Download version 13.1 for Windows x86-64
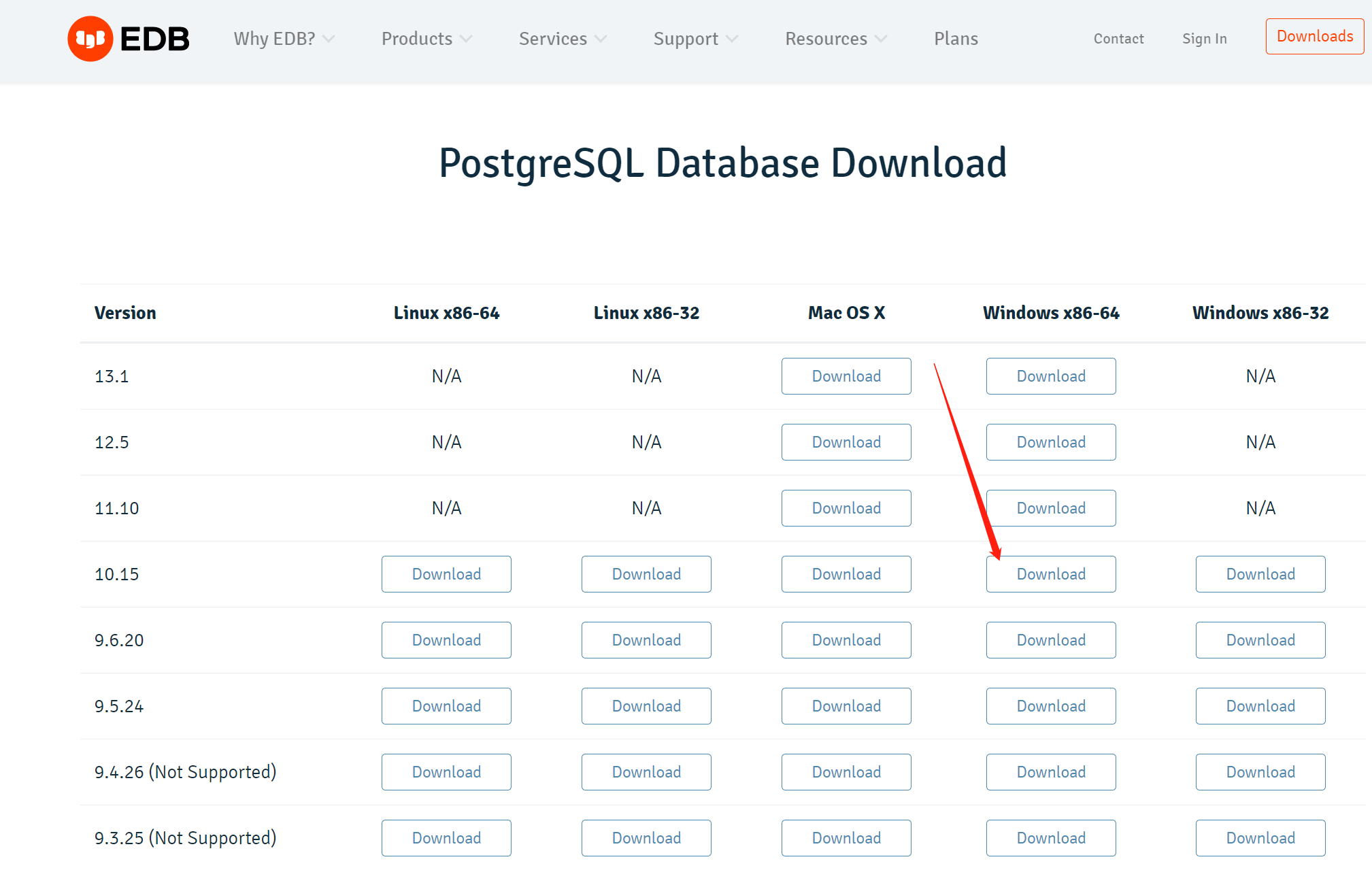Viewport: 1372px width, 885px height. (x=1050, y=375)
